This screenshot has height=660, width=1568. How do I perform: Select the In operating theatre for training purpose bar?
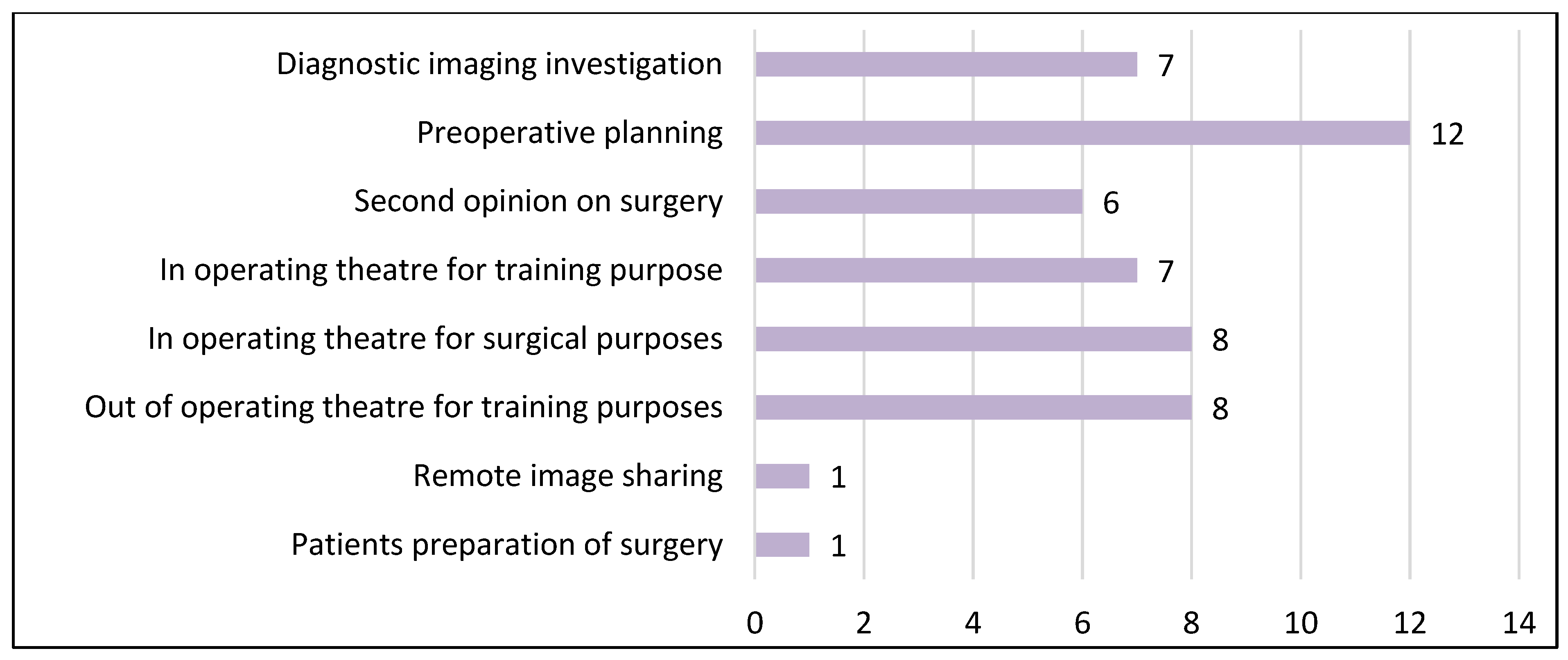coord(946,270)
